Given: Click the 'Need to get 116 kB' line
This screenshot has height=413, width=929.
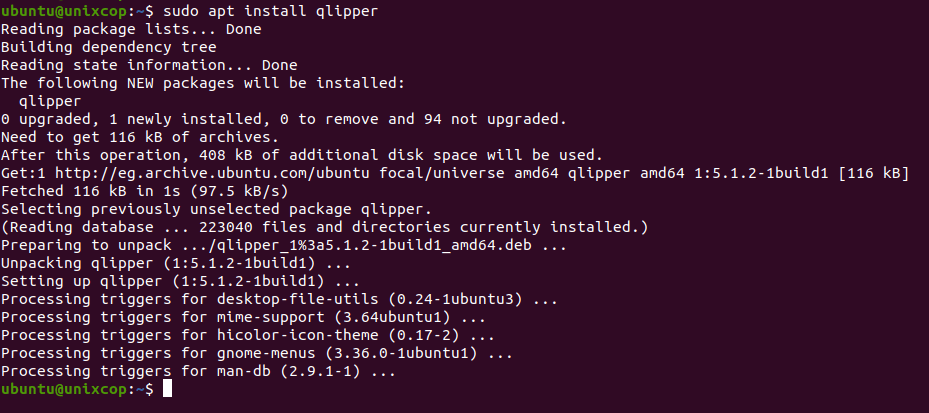Looking at the screenshot, I should point(140,137).
